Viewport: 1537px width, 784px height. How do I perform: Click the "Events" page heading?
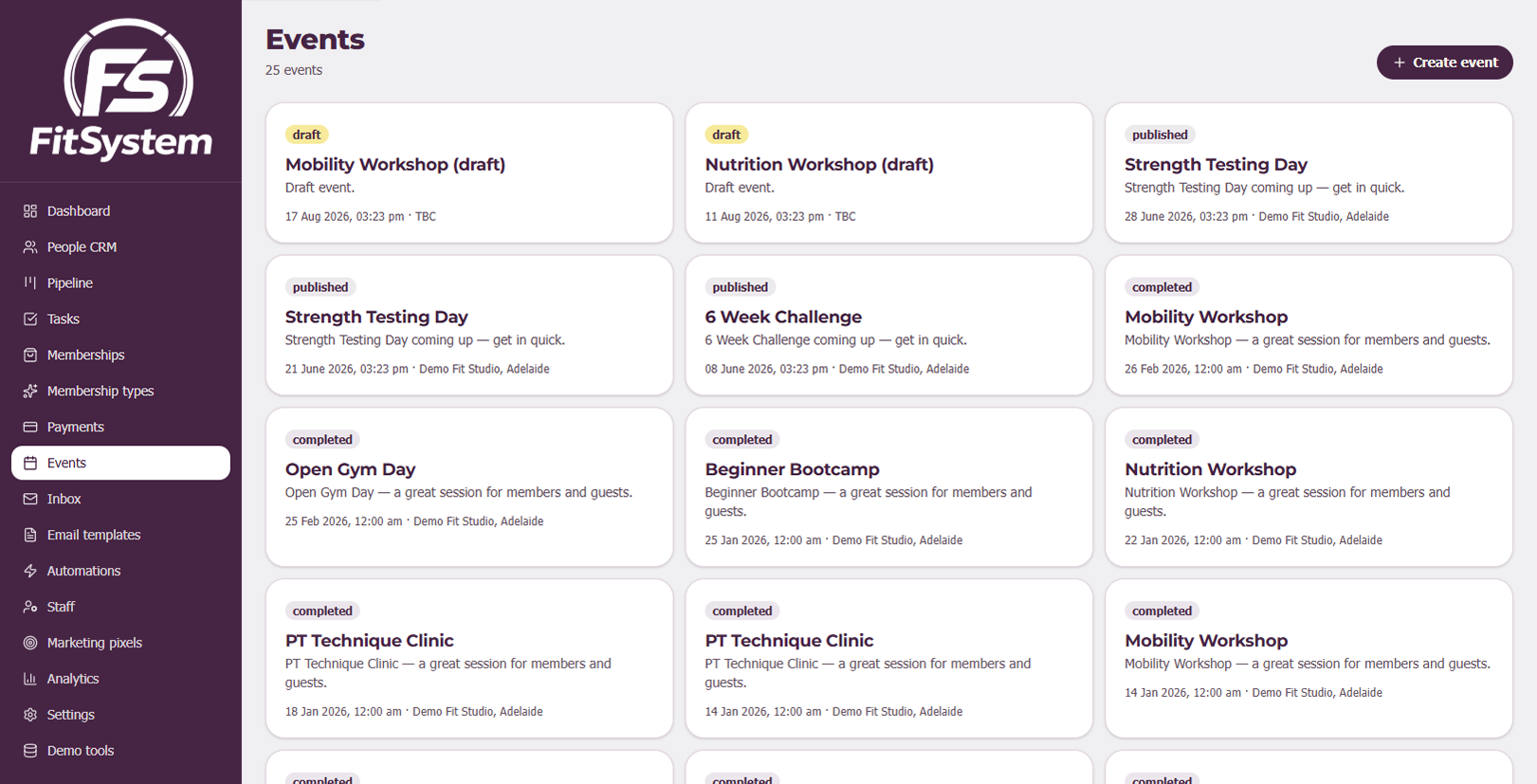[x=315, y=40]
